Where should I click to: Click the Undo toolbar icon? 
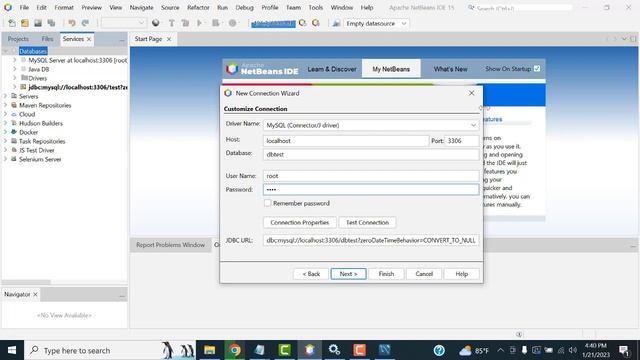tap(72, 23)
